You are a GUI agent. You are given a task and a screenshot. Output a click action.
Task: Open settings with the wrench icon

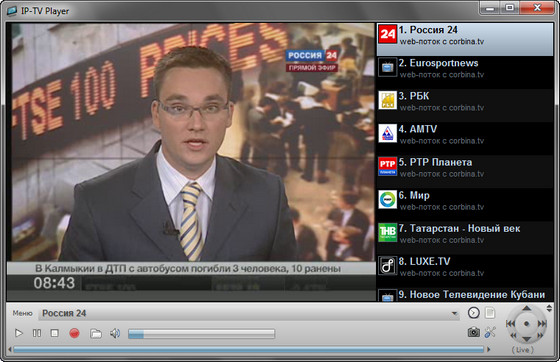(490, 332)
